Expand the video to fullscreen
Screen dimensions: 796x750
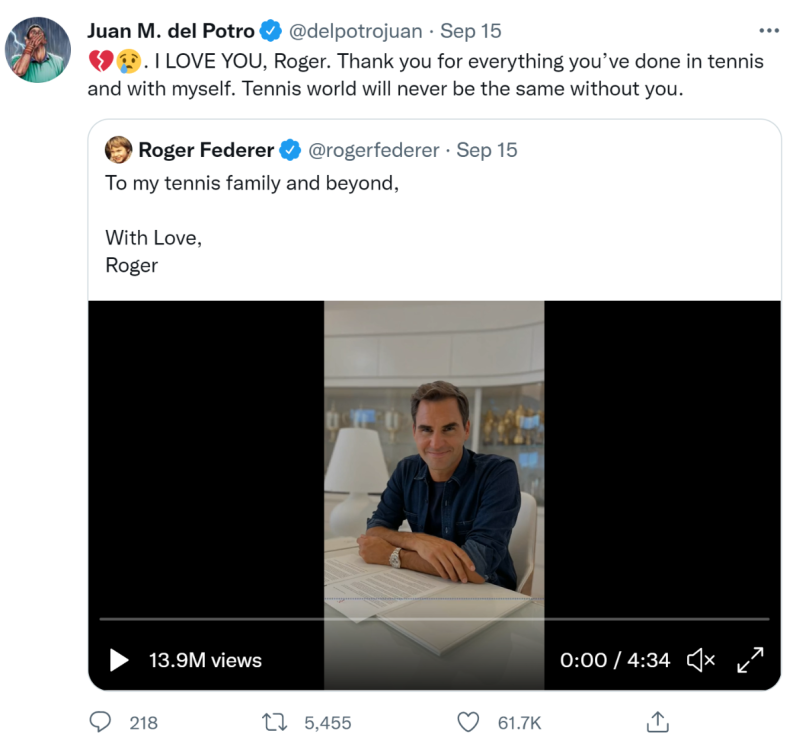tap(750, 660)
